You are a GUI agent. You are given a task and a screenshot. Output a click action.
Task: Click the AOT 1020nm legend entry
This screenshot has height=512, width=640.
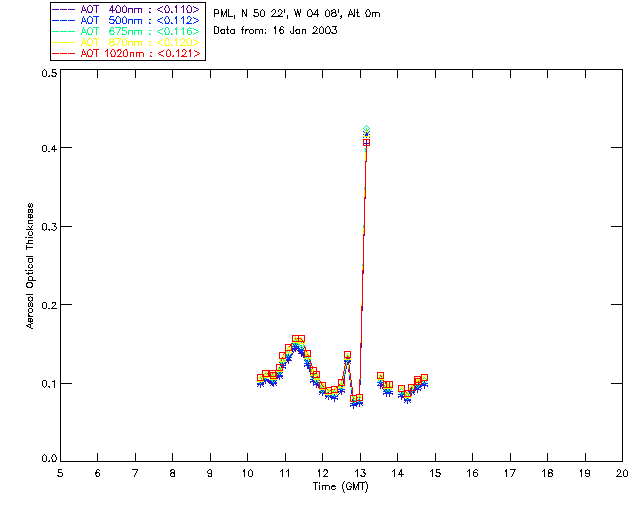click(126, 53)
